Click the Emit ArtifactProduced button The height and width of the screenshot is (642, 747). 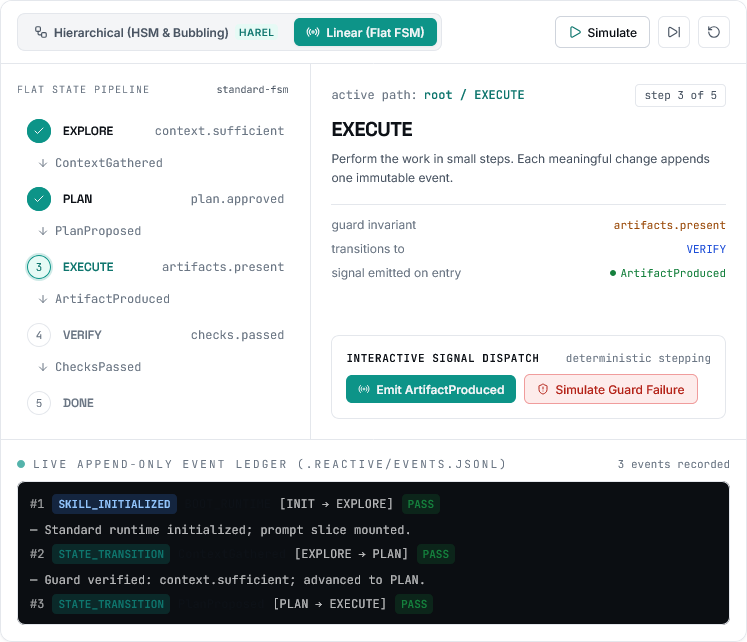(431, 390)
